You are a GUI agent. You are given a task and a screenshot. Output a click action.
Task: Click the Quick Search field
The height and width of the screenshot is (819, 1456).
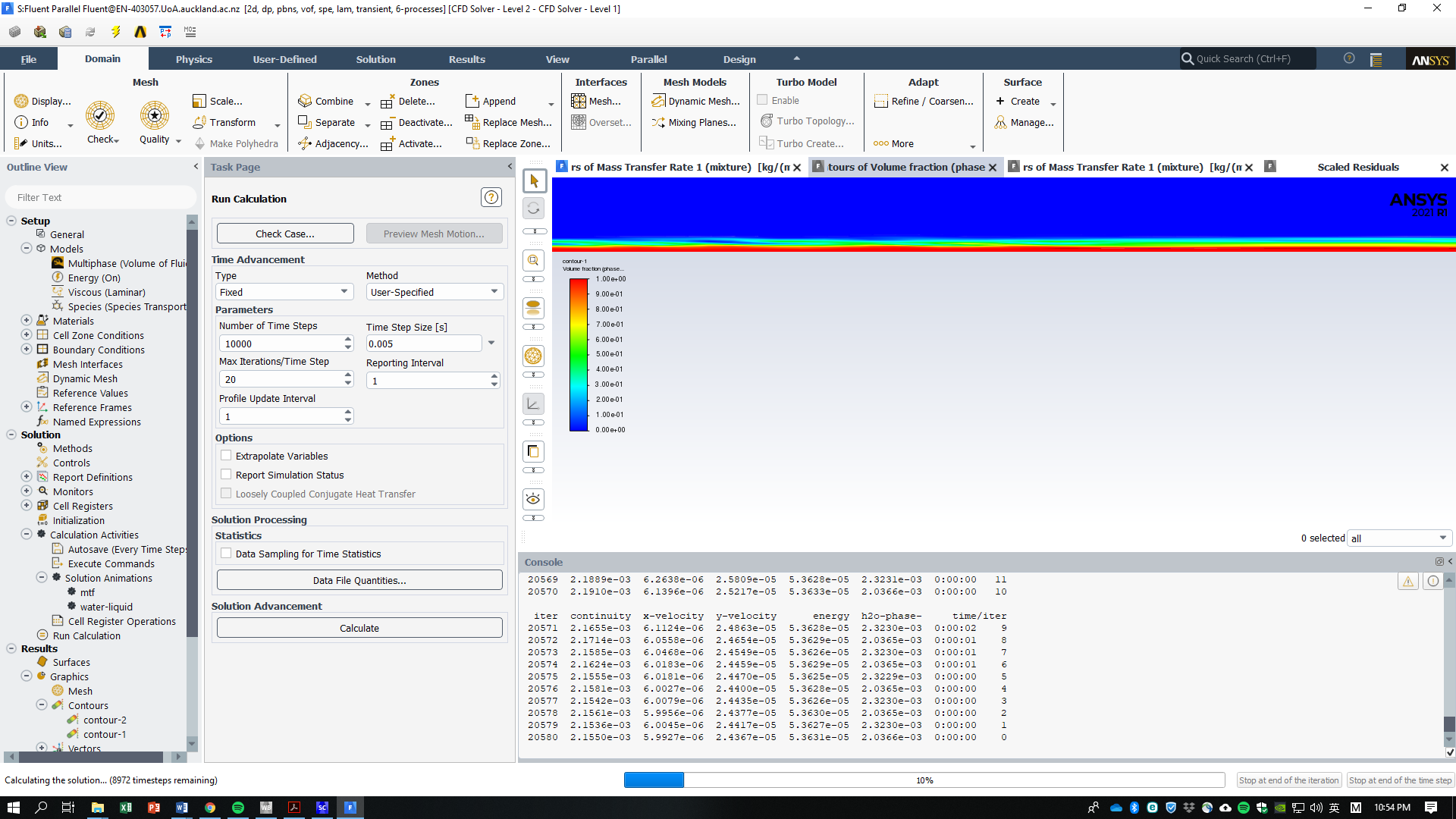[1248, 58]
